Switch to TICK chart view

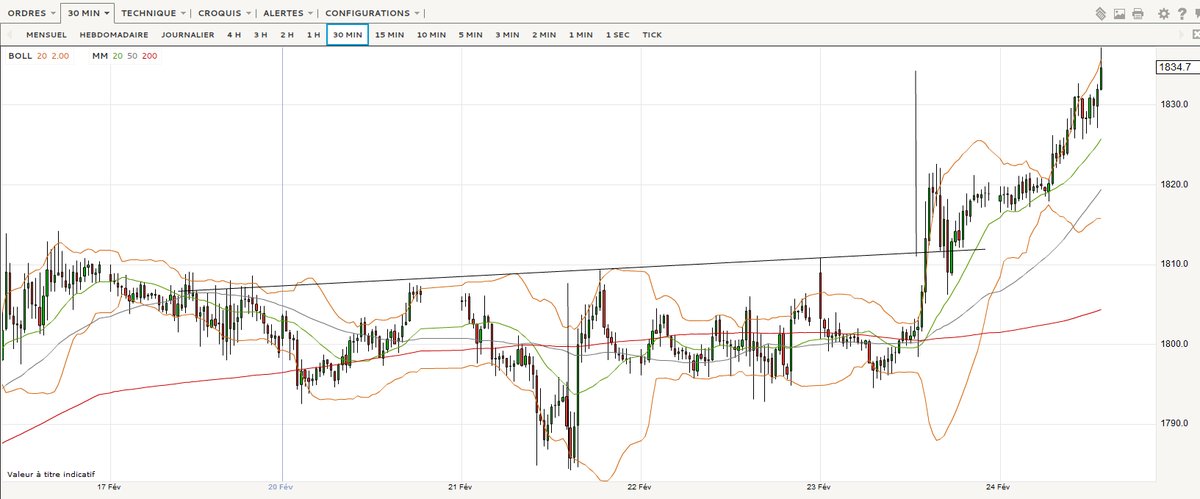click(x=652, y=34)
